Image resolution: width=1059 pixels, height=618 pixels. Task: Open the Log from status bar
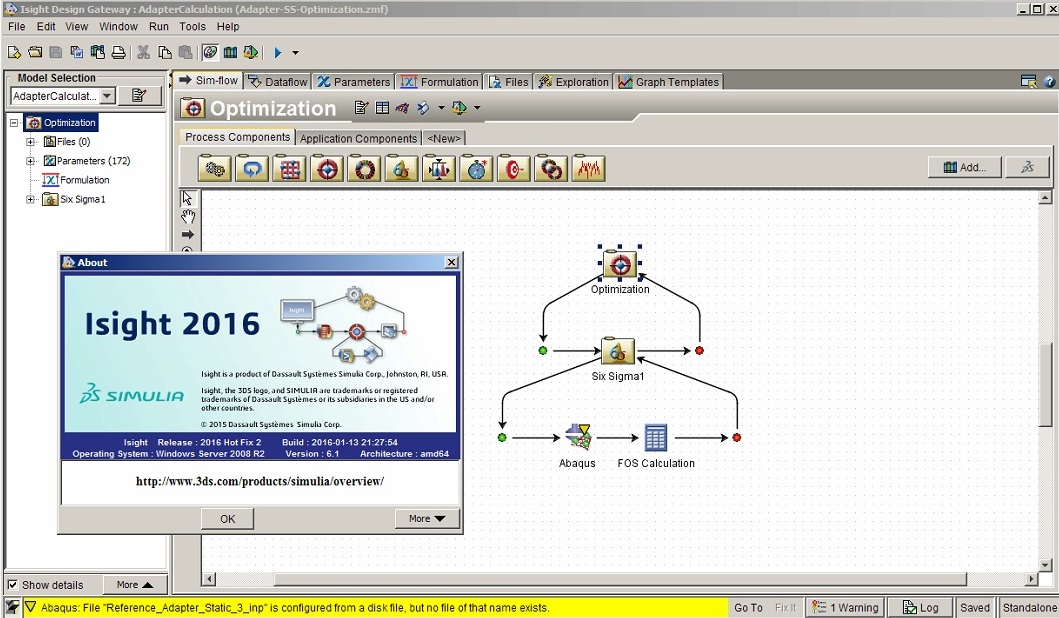pyautogui.click(x=921, y=608)
